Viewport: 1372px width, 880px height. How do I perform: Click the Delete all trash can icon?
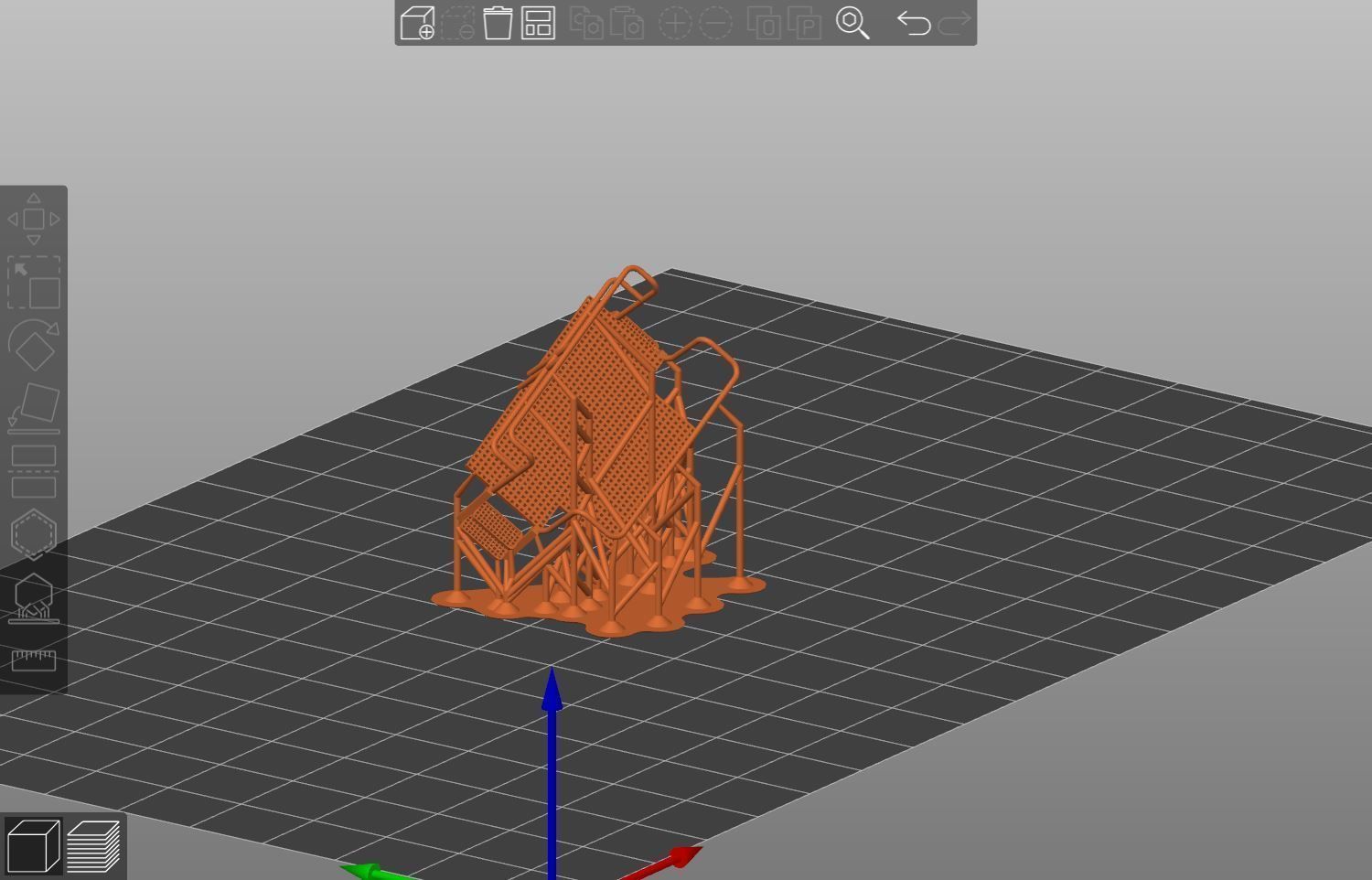(x=498, y=23)
